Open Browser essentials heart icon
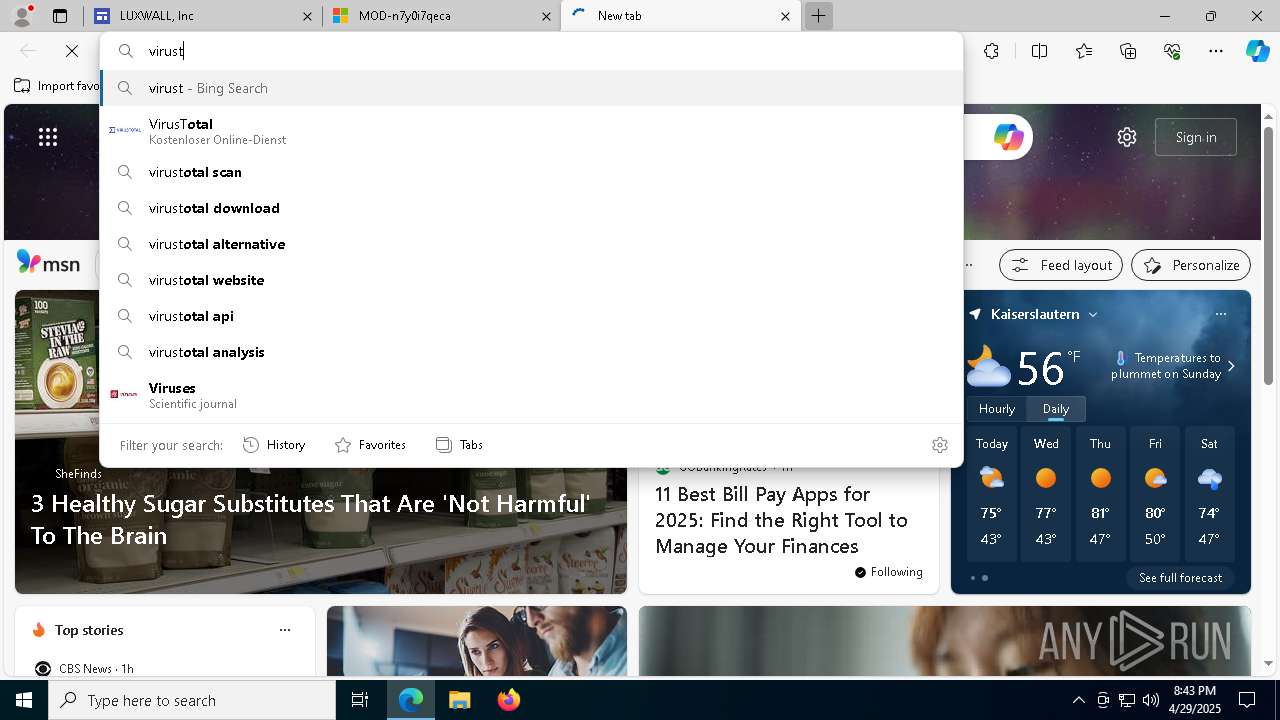 [x=1172, y=51]
